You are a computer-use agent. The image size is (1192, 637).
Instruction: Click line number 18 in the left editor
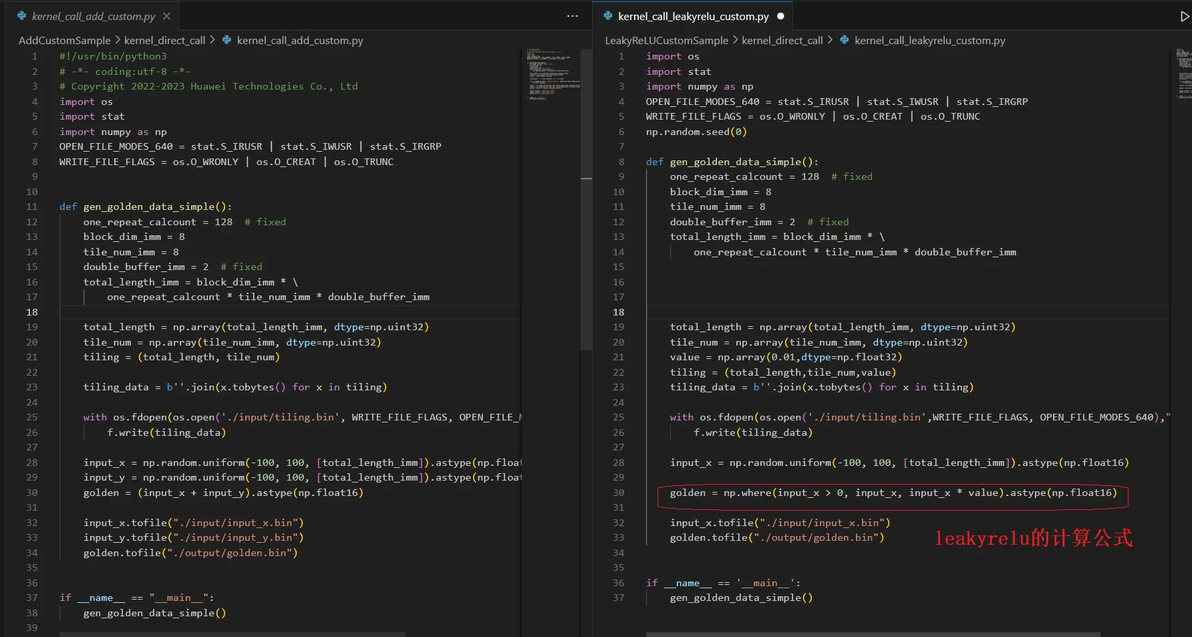(32, 312)
